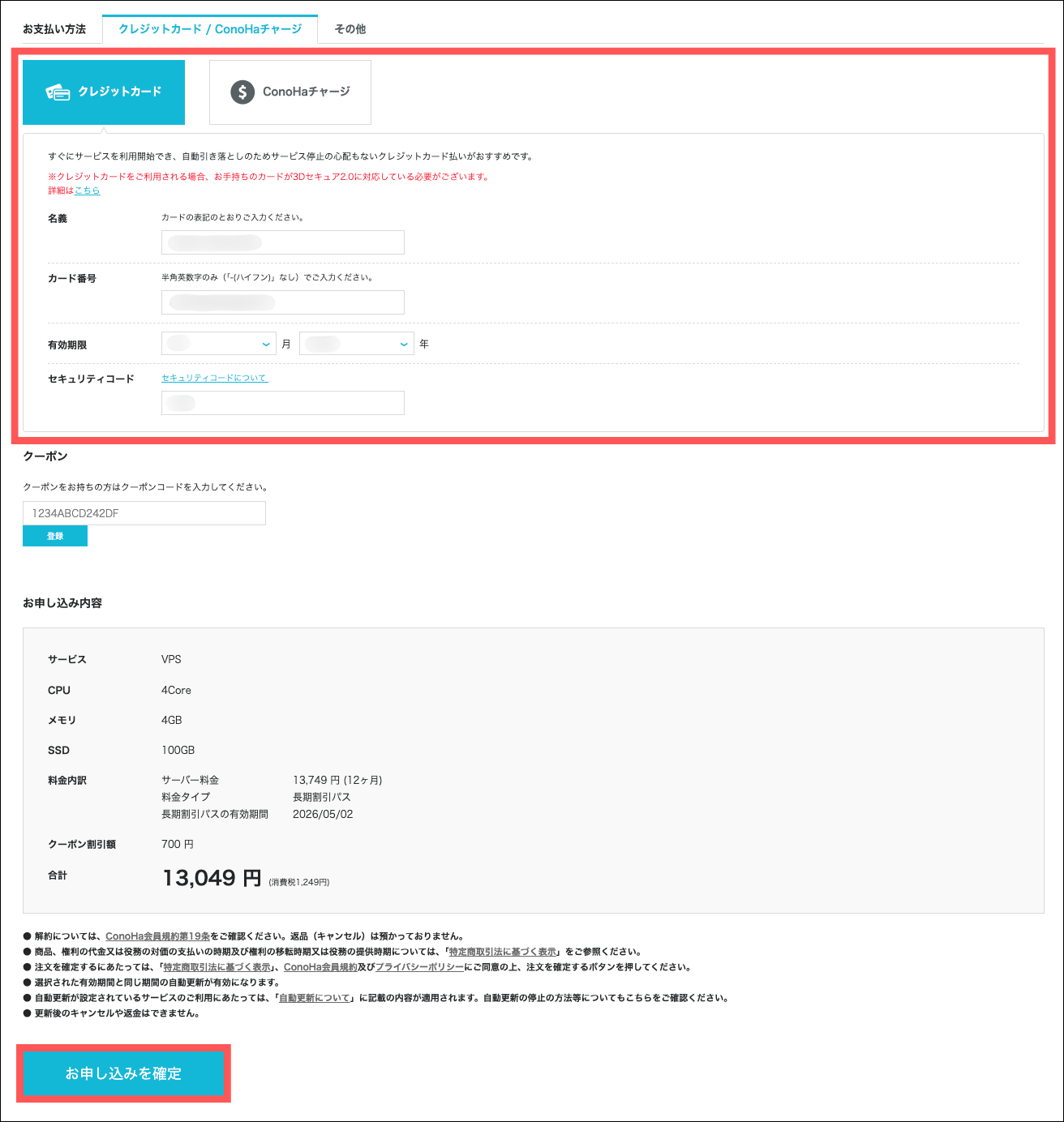Click the credit card icon
This screenshot has width=1064, height=1122.
point(58,92)
